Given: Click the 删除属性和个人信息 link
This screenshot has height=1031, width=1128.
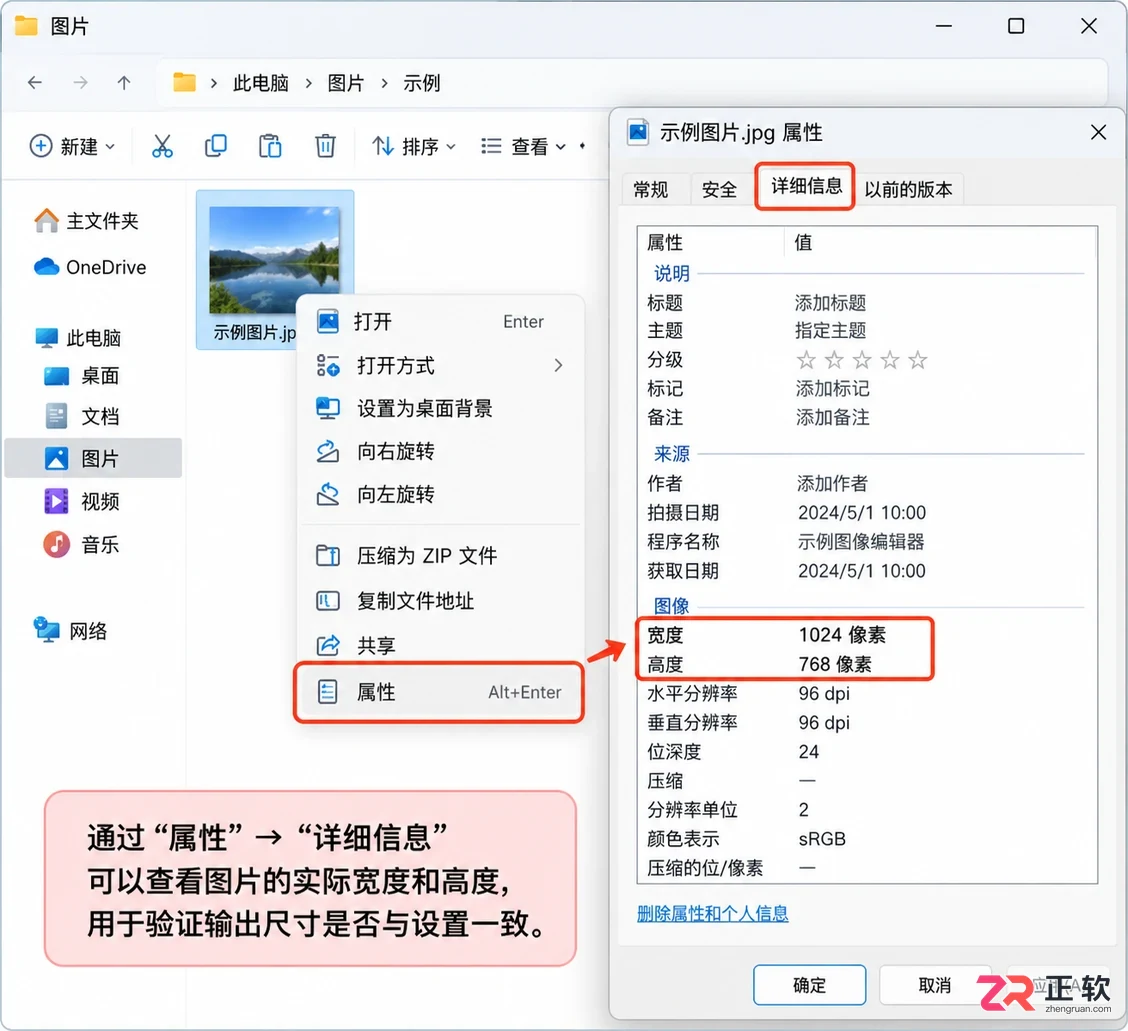Looking at the screenshot, I should [712, 914].
